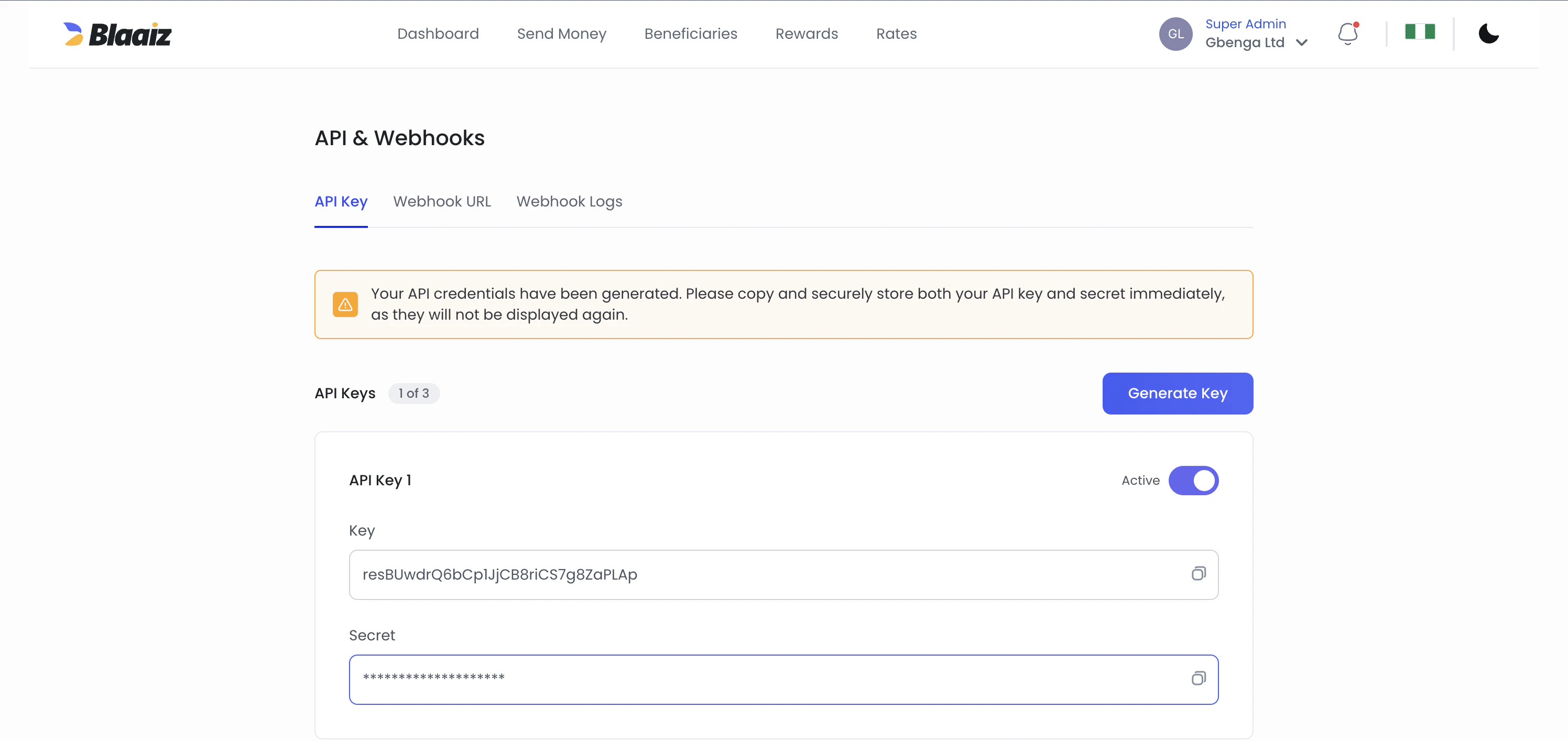Viewport: 1568px width, 741px height.
Task: Click the Generate Key button
Action: coord(1177,394)
